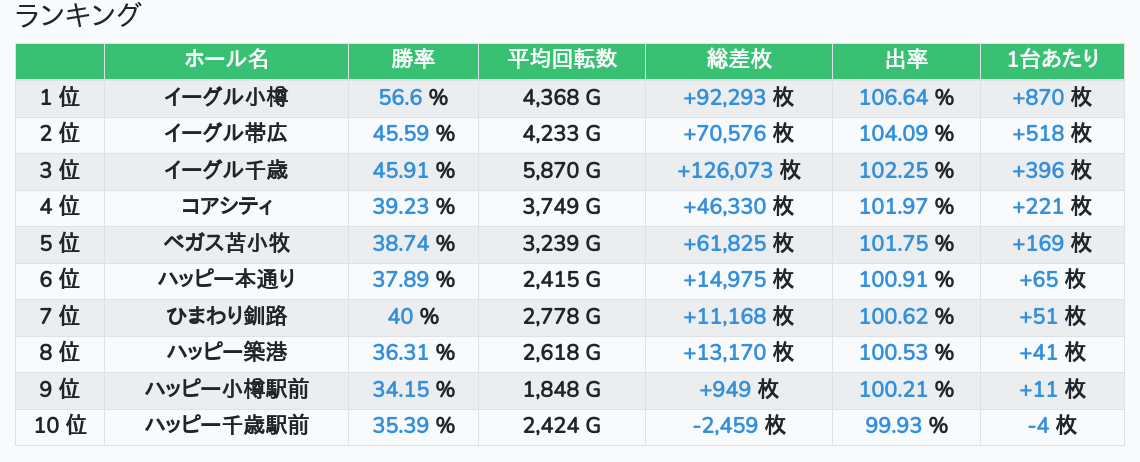Screen dimensions: 1140x462
Task: Sort by 勝率 column header
Action: tap(413, 60)
